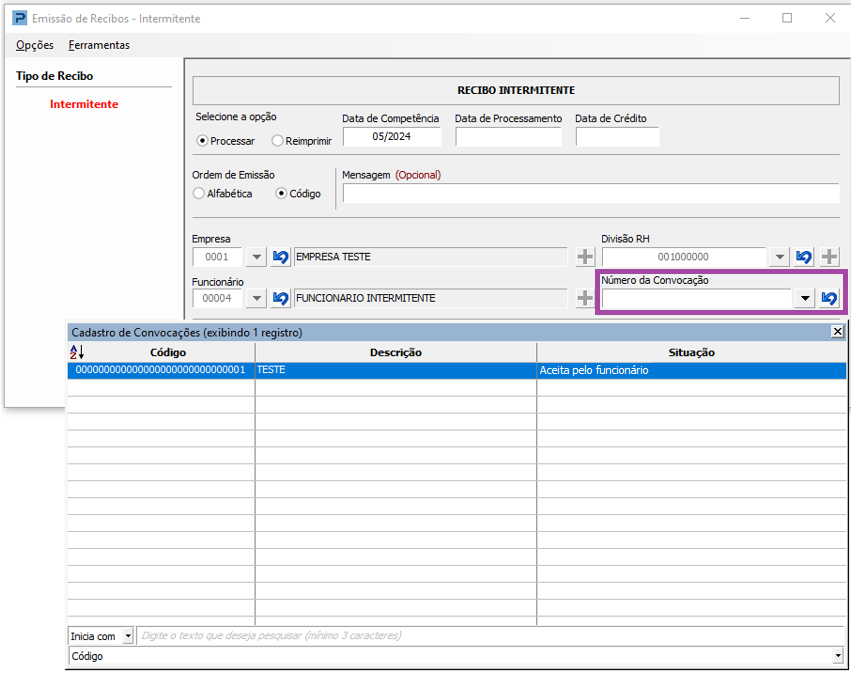Click the RECIBO INTERMITENTE header
Viewport: 856px width, 677px height.
tap(516, 90)
